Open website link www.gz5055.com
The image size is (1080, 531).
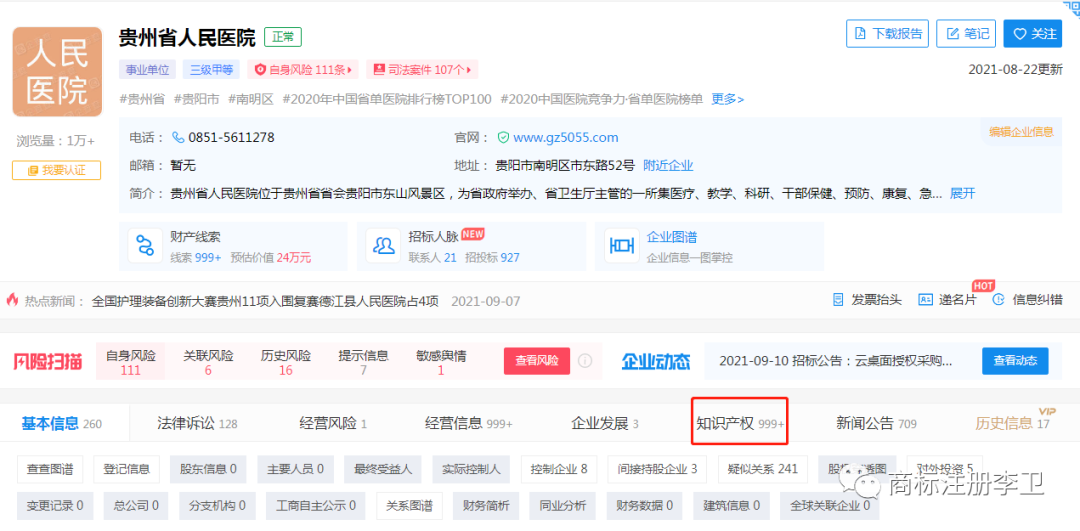565,137
